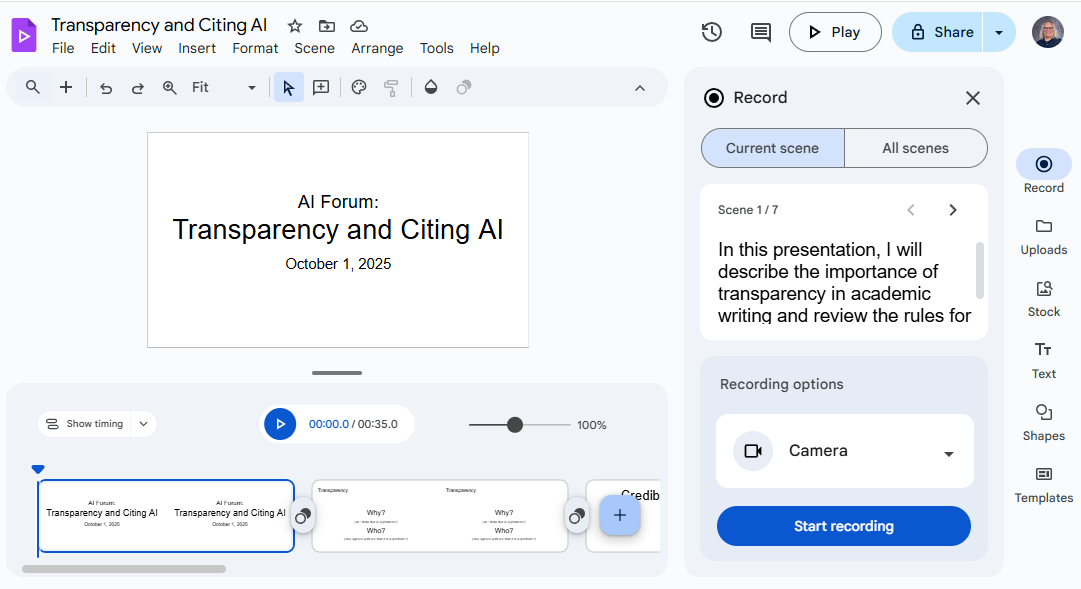Open the Scene menu

pos(314,47)
